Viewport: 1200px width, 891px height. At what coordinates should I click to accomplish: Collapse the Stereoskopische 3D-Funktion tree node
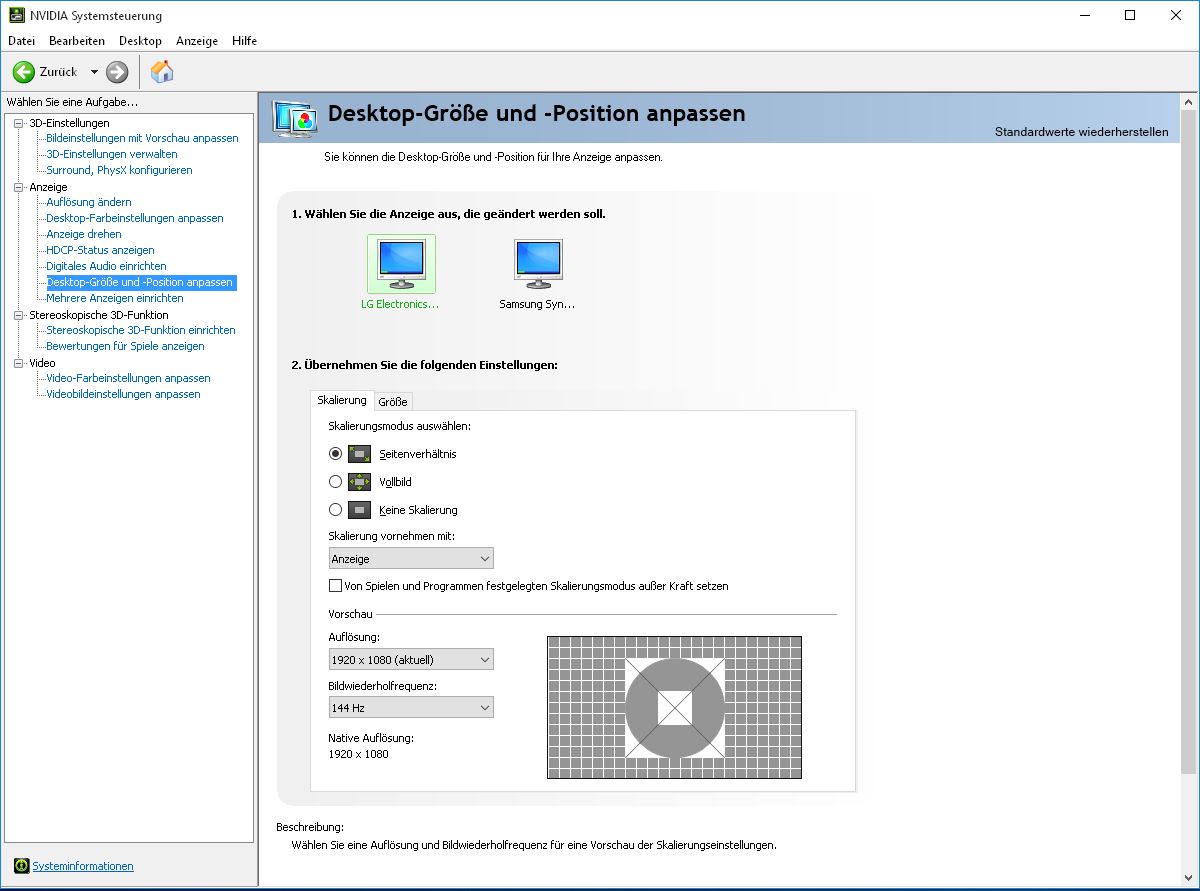click(x=18, y=315)
